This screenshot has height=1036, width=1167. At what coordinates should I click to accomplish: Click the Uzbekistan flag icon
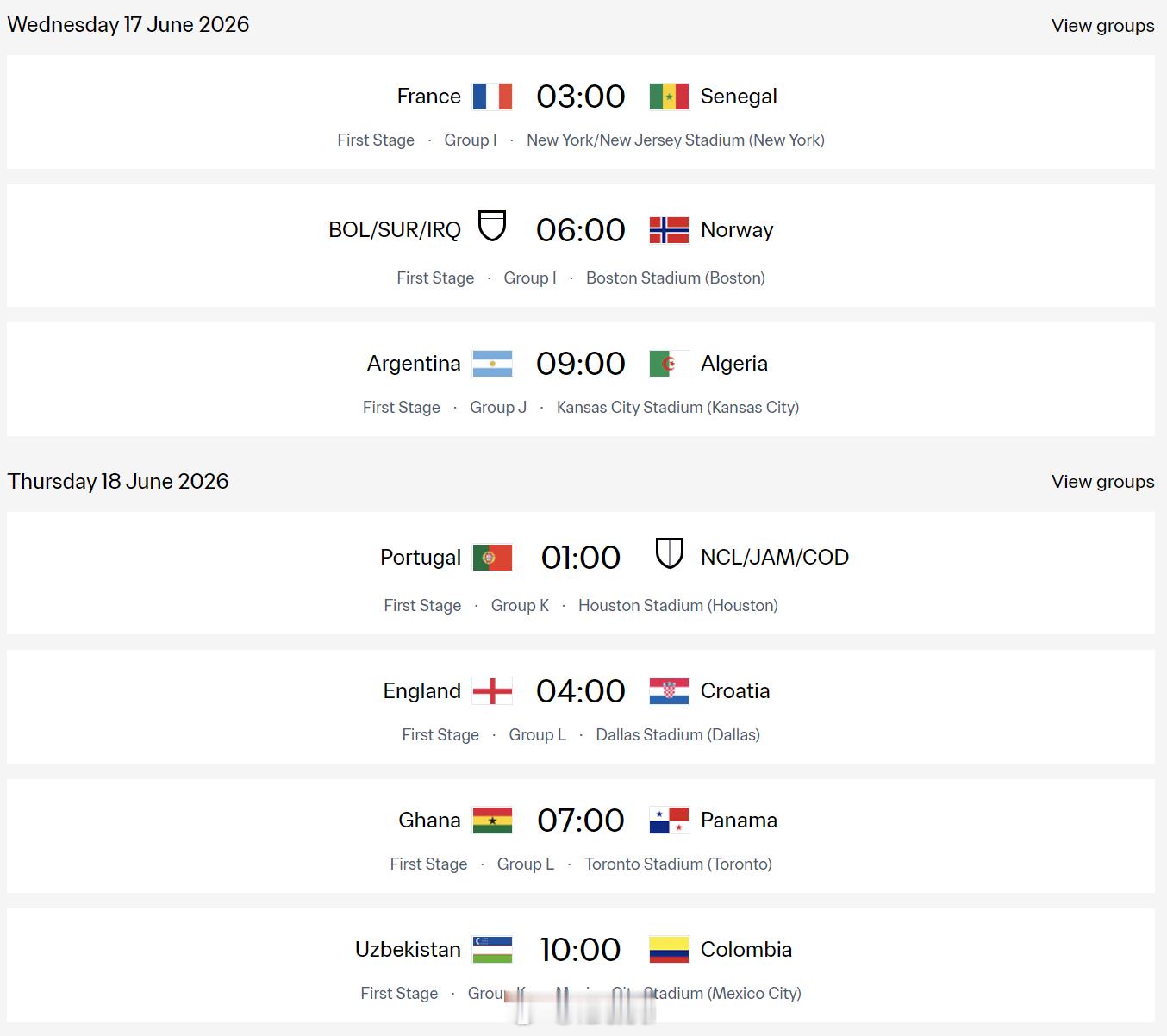[x=492, y=950]
